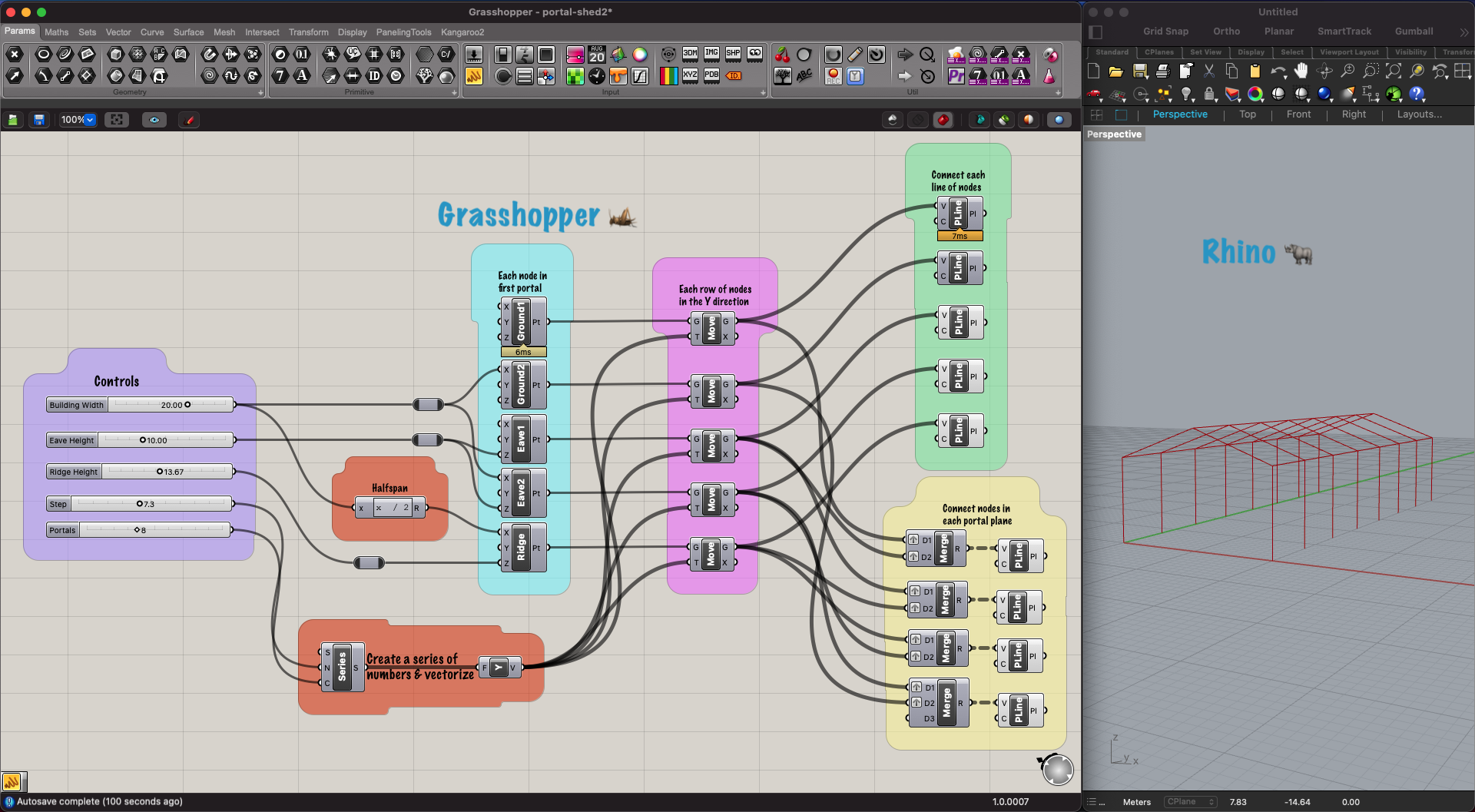Switch to Rhino's CPlanes toolbar tab
Image resolution: width=1475 pixels, height=812 pixels.
tap(1159, 52)
